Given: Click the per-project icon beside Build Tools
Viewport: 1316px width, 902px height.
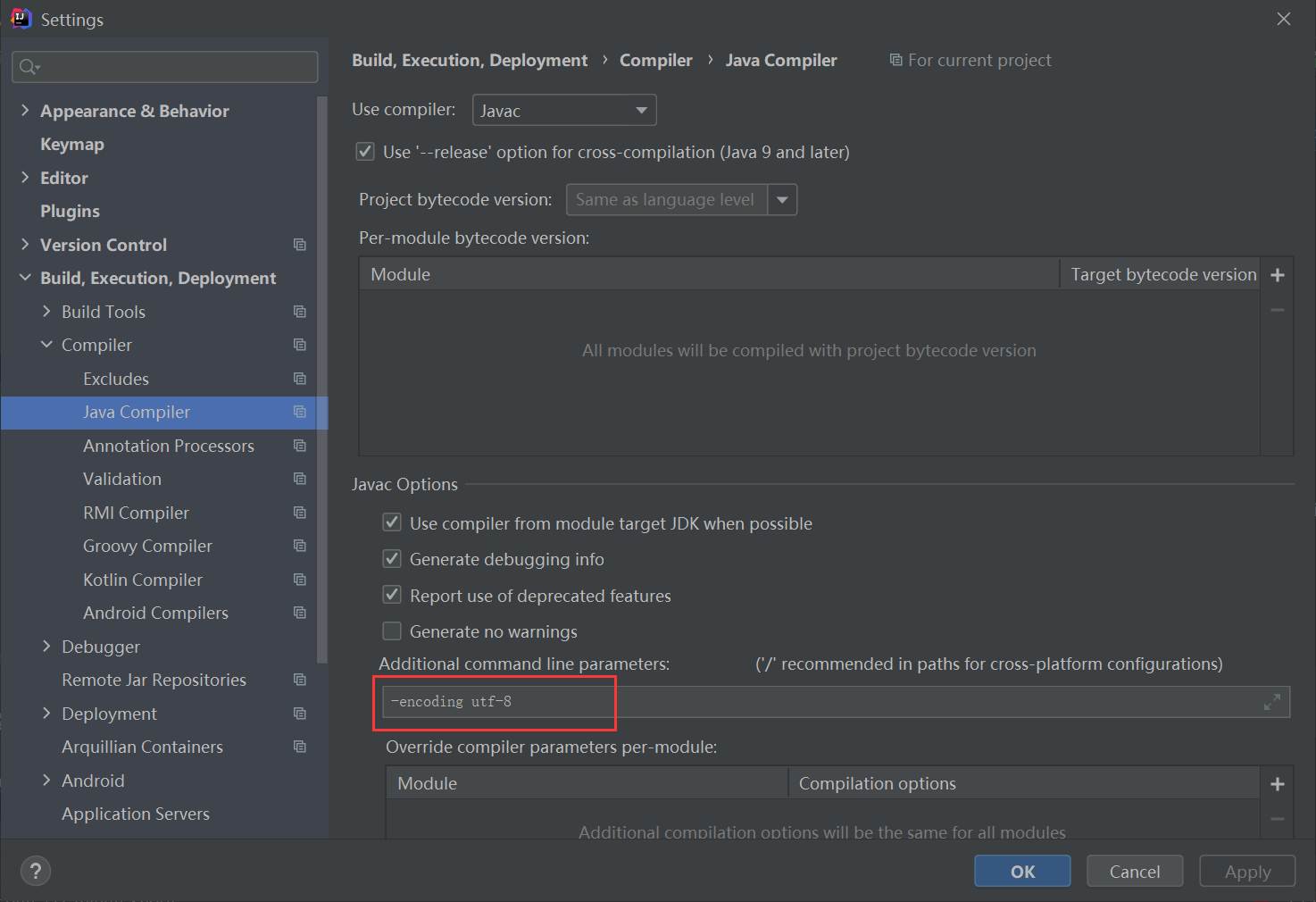Looking at the screenshot, I should pos(300,312).
